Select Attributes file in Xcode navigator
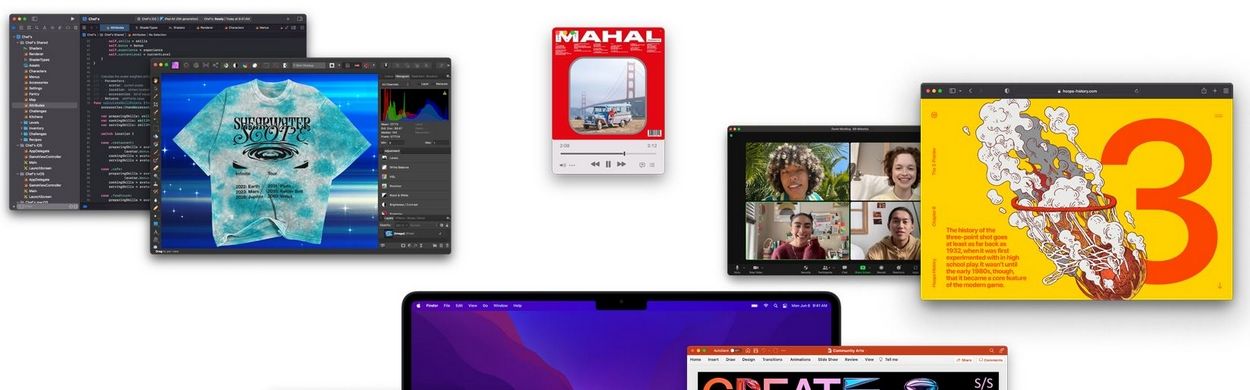Viewport: 1250px width, 390px height. coord(36,104)
